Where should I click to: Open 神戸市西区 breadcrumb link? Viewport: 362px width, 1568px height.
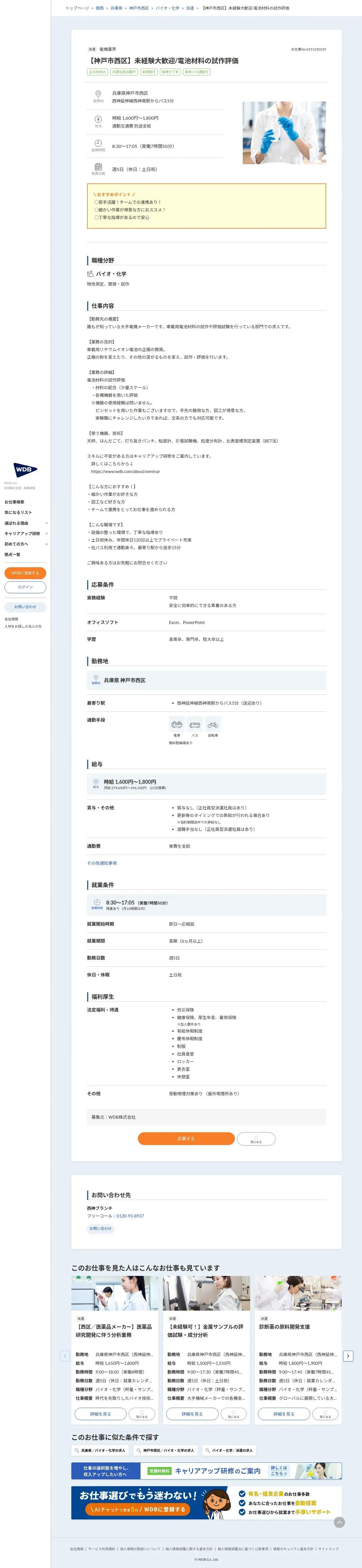[x=139, y=8]
